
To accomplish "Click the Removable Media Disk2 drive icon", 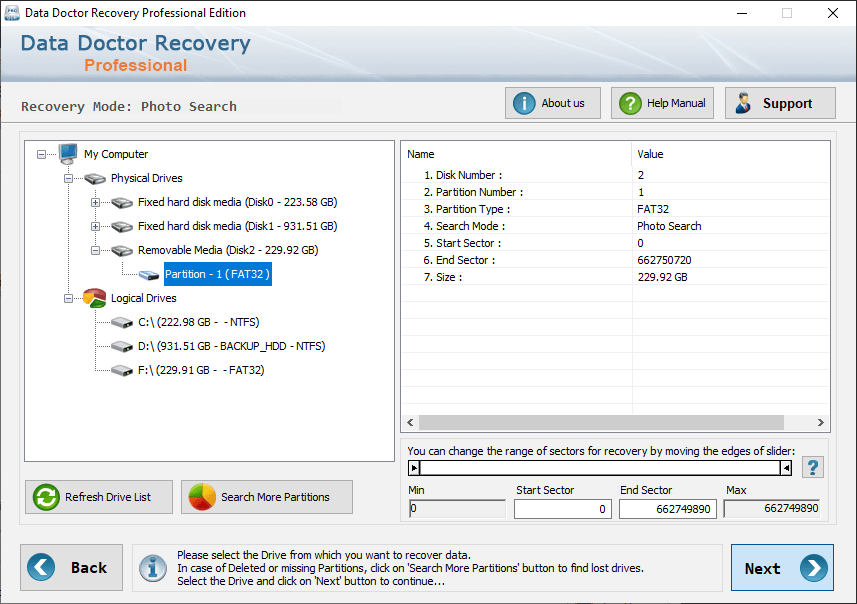I will click(122, 251).
